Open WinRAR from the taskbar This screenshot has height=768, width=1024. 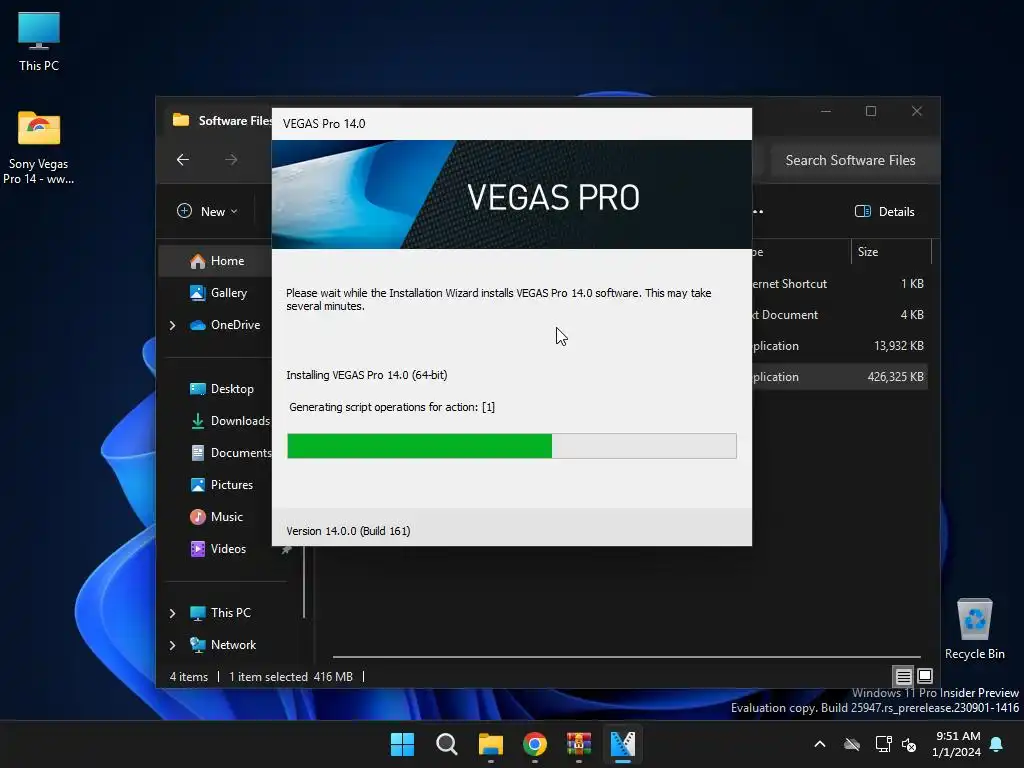pos(579,744)
